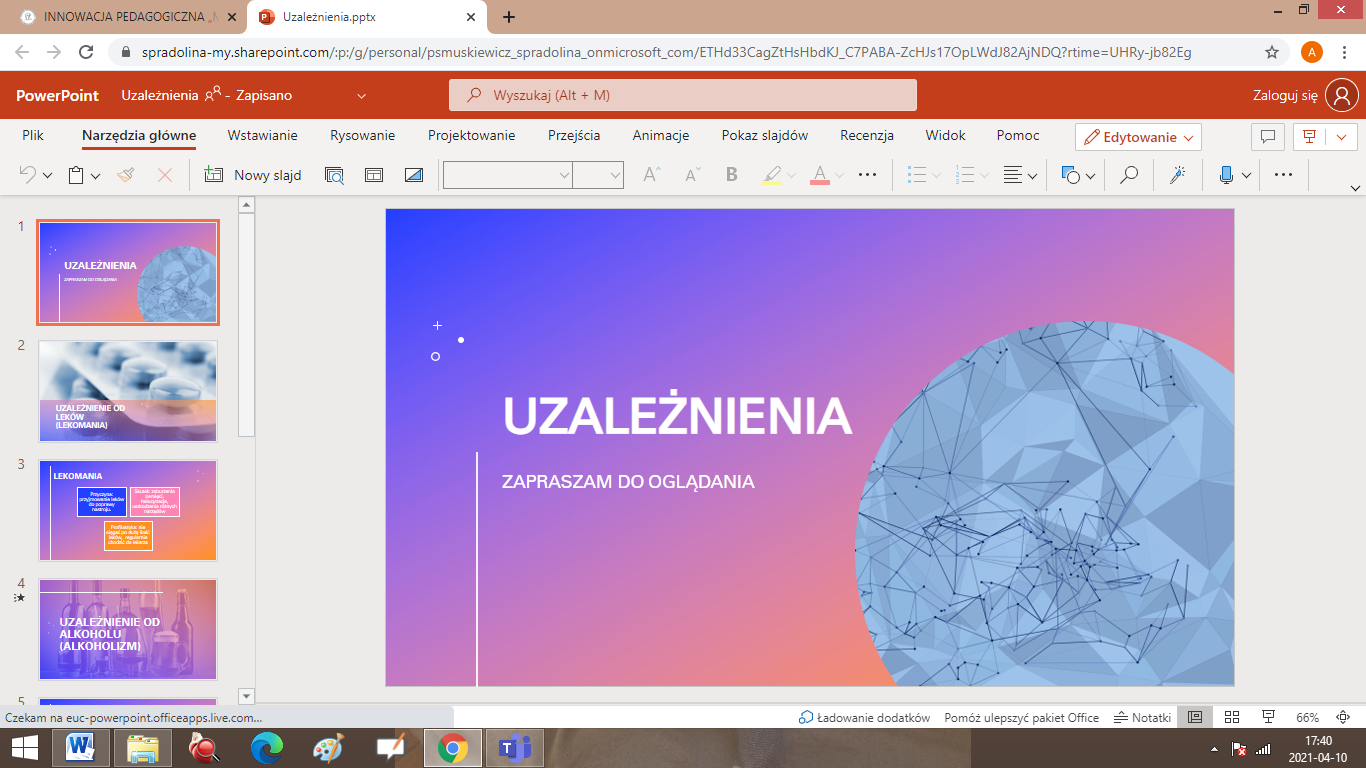Click the font color red swatch button

coord(820,175)
